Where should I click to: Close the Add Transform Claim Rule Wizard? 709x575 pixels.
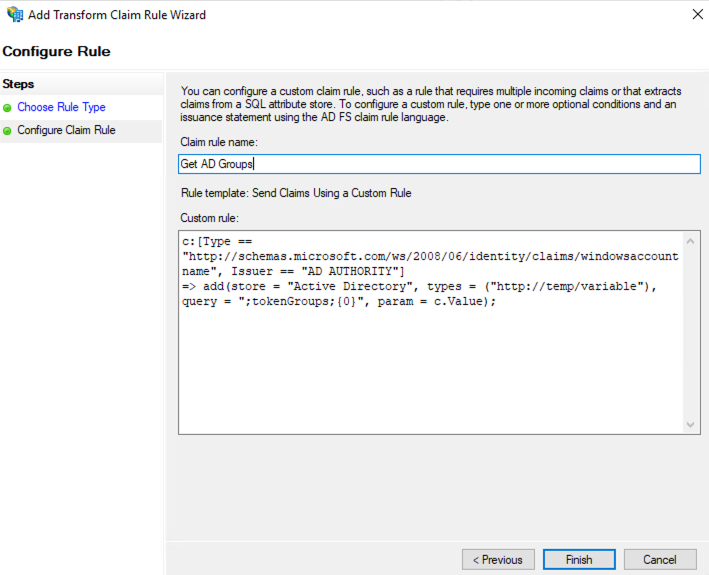tap(697, 14)
